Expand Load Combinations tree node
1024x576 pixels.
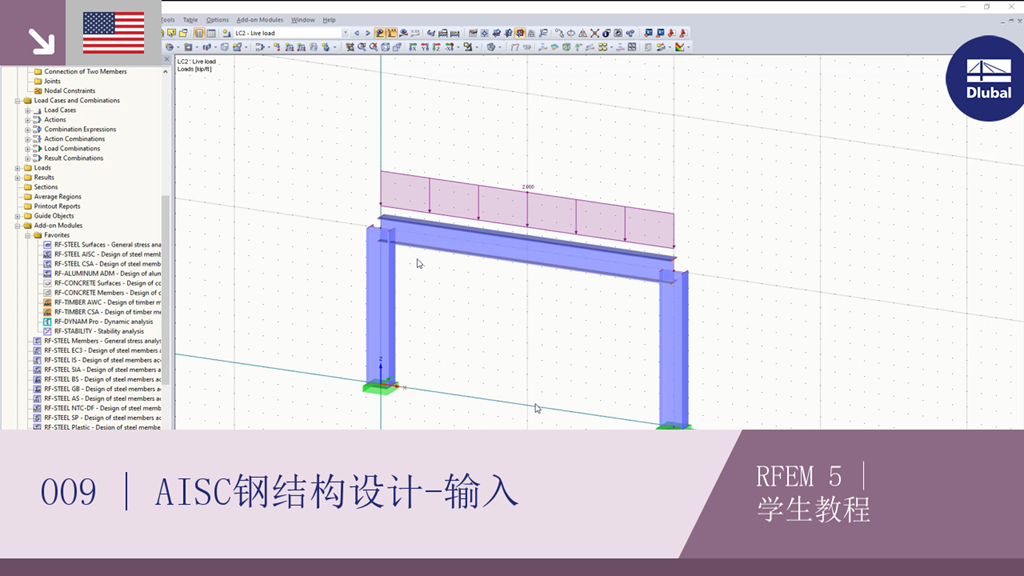coord(27,149)
